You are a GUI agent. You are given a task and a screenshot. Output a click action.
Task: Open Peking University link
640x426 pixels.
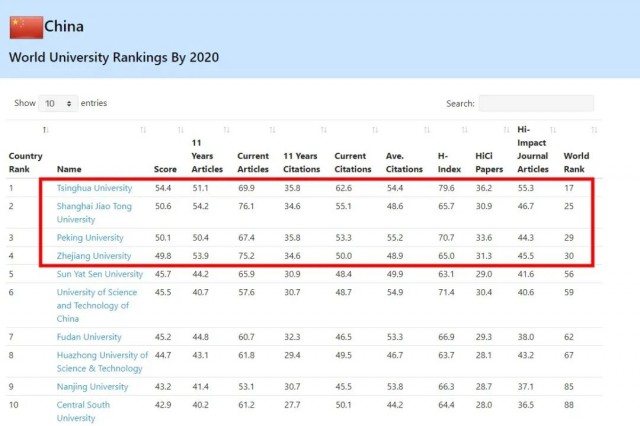click(90, 237)
